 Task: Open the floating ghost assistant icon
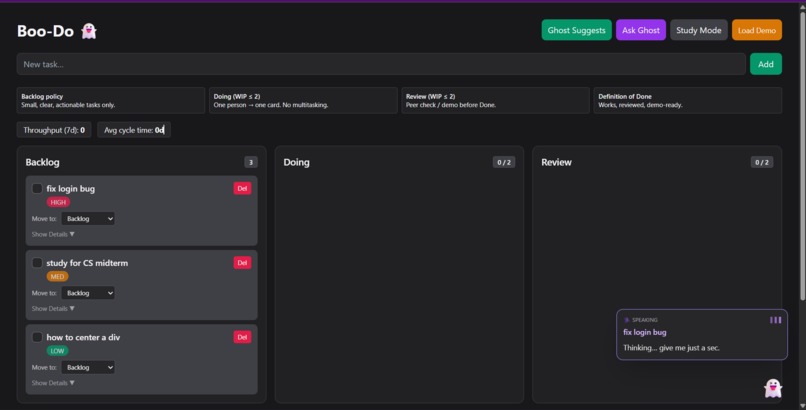(773, 388)
